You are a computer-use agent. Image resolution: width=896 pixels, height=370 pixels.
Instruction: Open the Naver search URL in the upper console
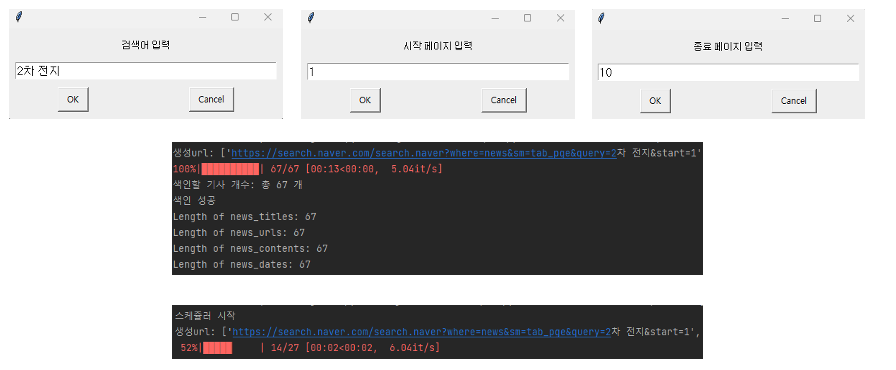tap(423, 153)
